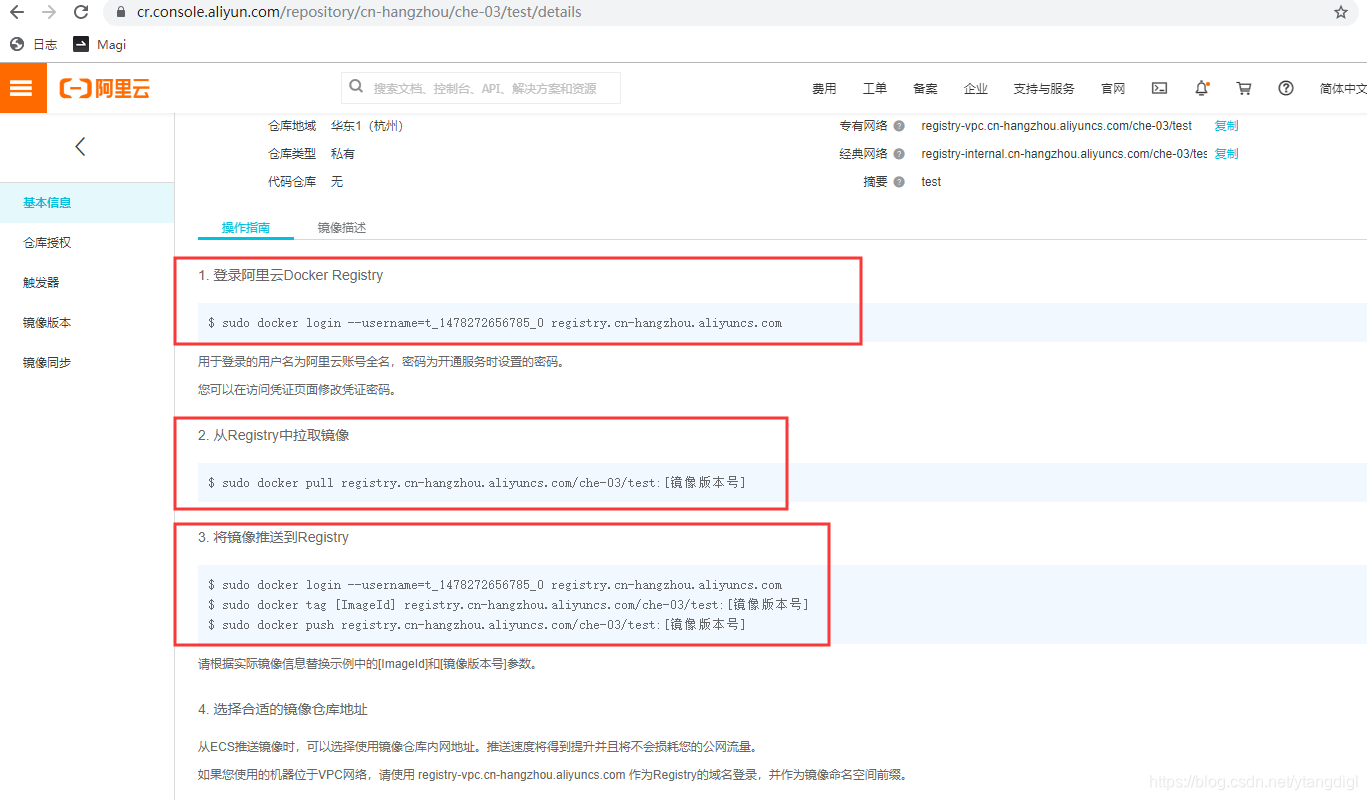Click the 专有网络 help tooltip icon
This screenshot has width=1367, height=800.
coord(899,126)
